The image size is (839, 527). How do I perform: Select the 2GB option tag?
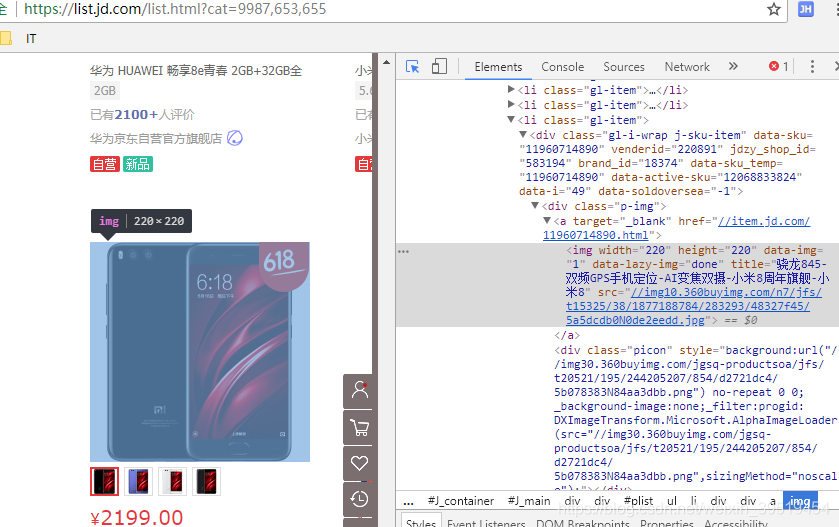[105, 91]
